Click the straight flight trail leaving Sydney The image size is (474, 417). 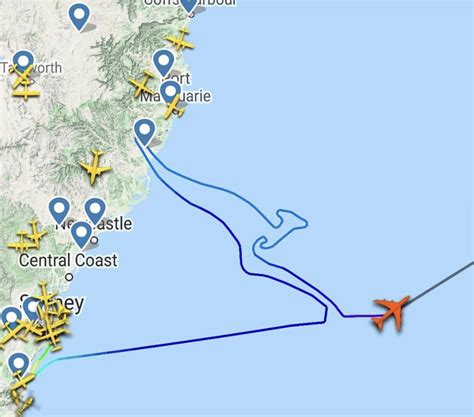tap(190, 341)
